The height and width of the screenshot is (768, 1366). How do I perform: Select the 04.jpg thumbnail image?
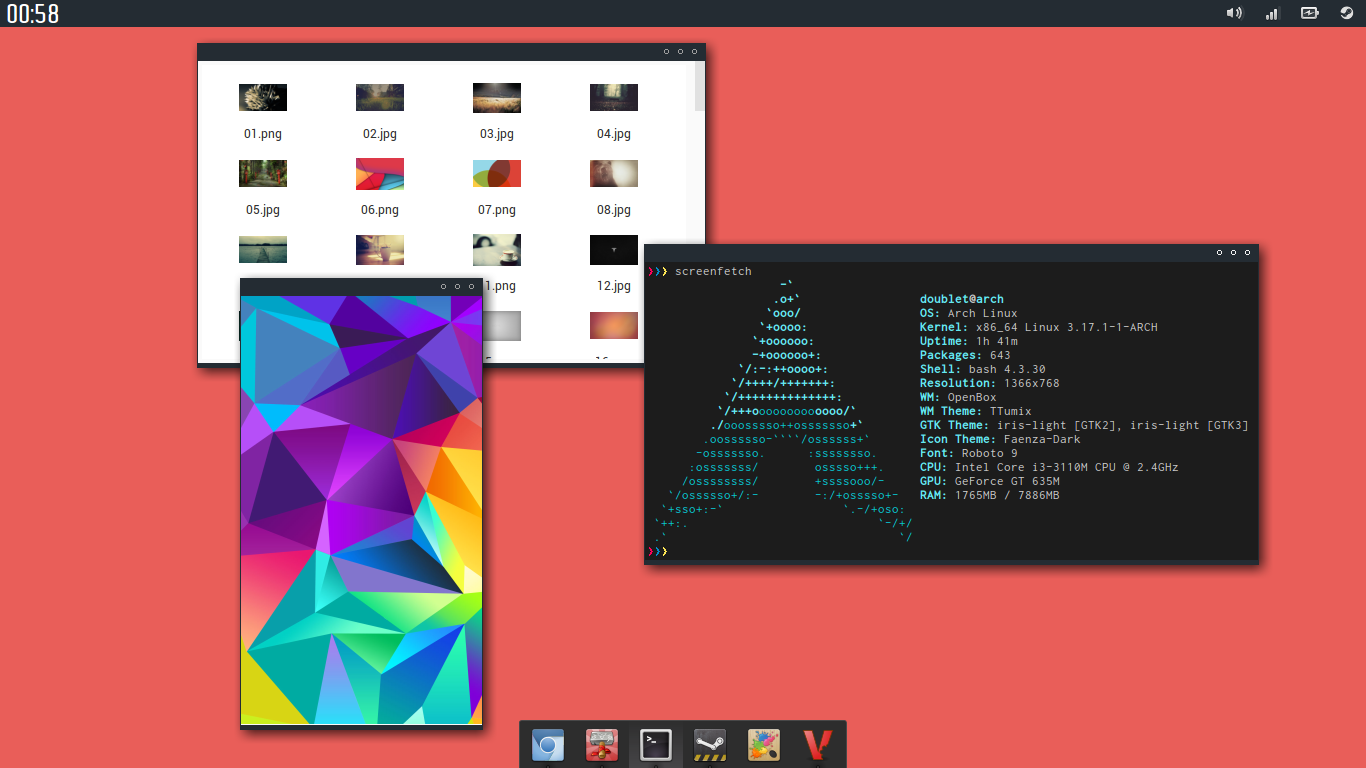click(x=614, y=97)
